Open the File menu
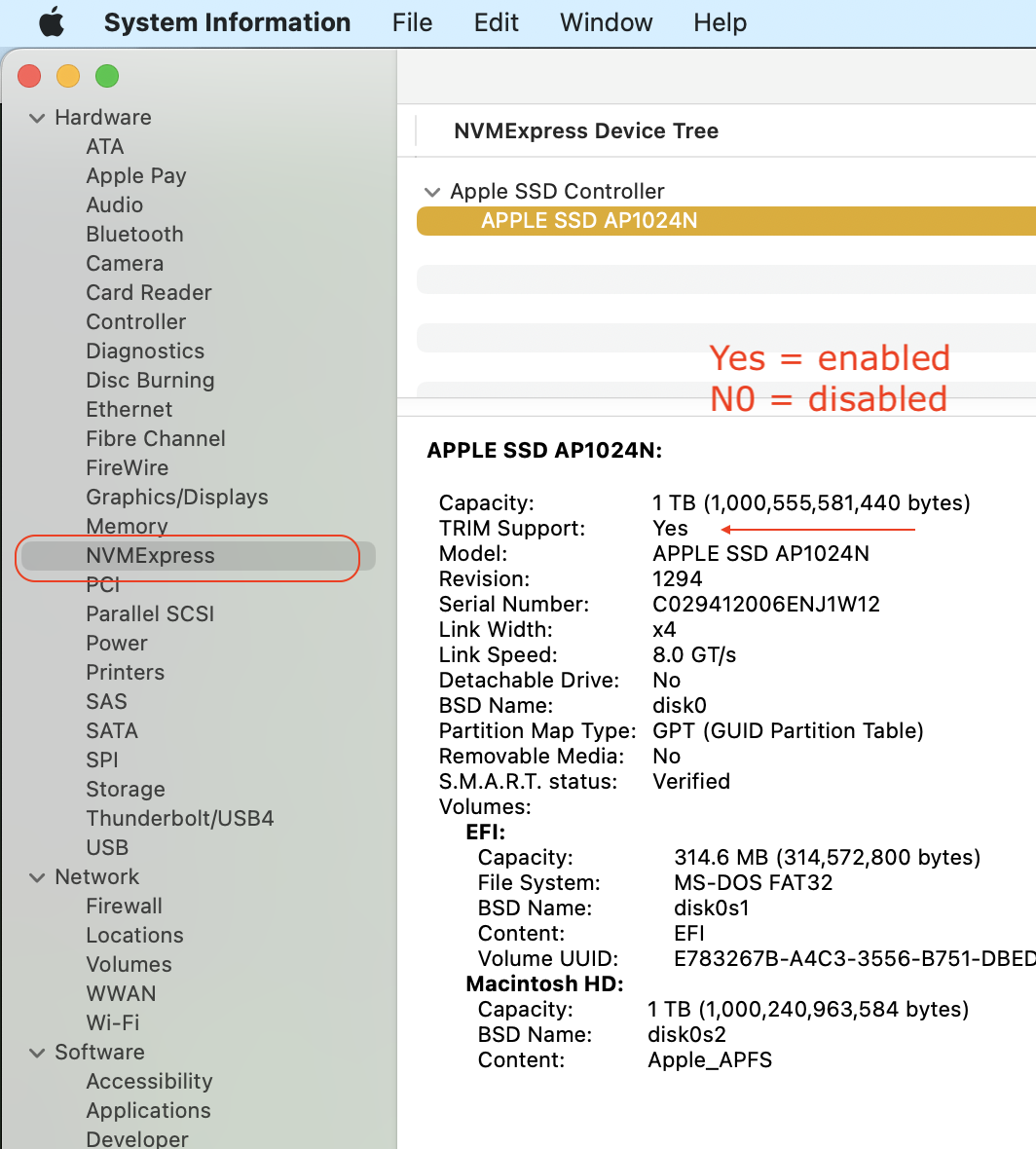1036x1149 pixels. pos(412,22)
